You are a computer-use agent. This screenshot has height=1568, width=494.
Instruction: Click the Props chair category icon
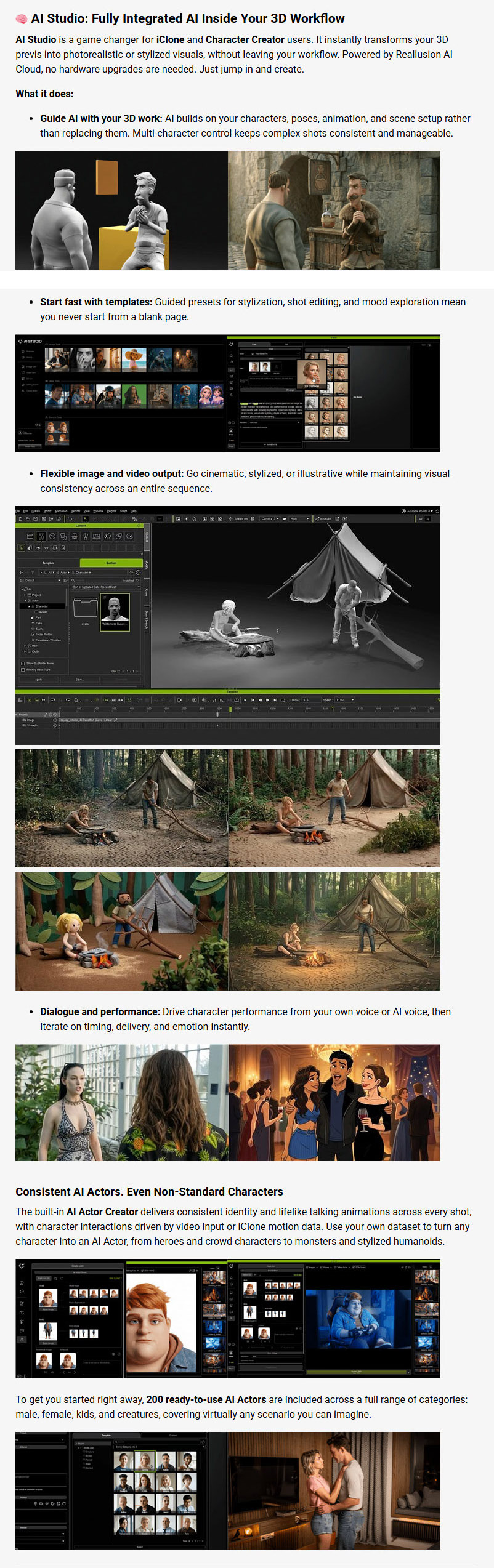click(x=75, y=536)
